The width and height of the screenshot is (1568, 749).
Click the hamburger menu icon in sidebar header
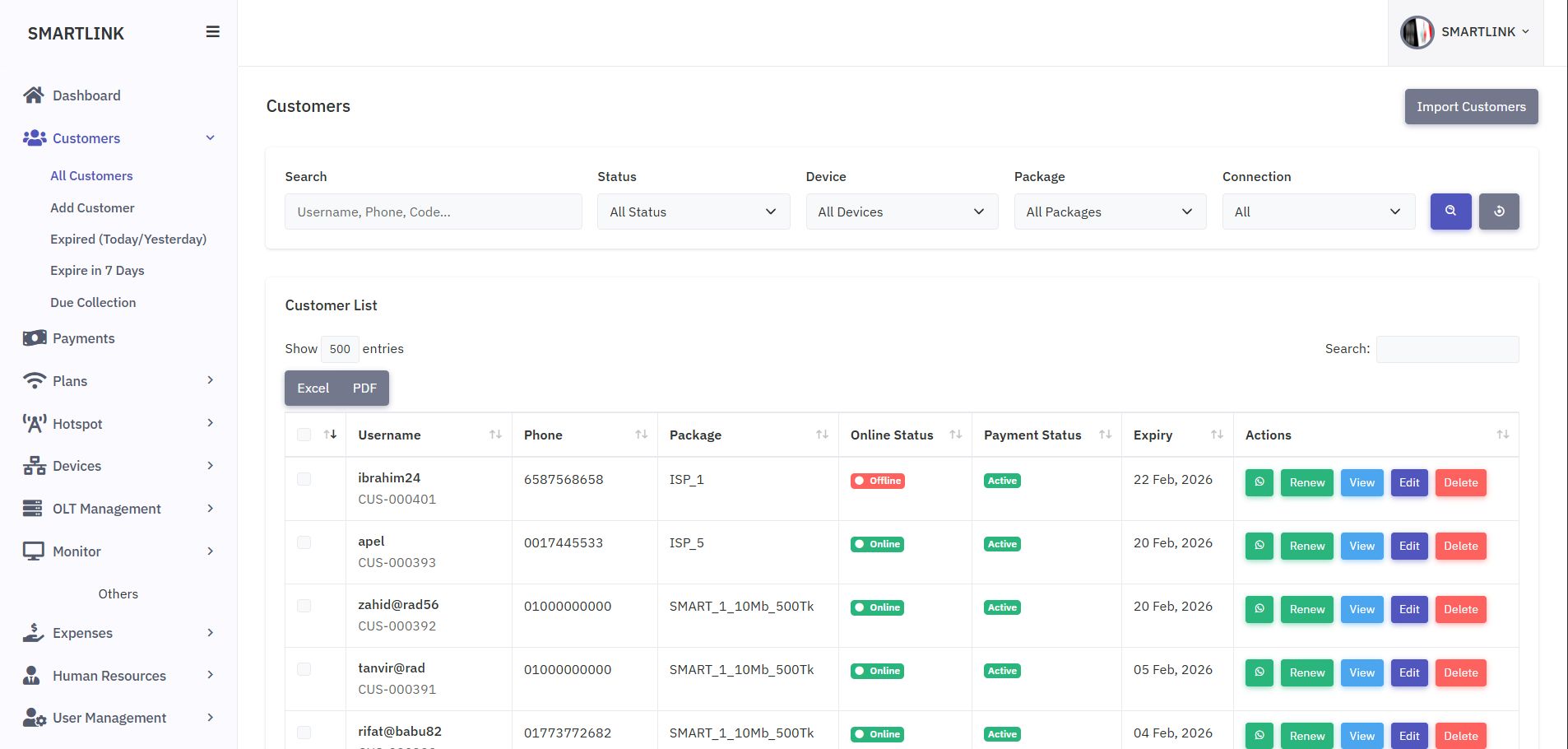pyautogui.click(x=212, y=32)
